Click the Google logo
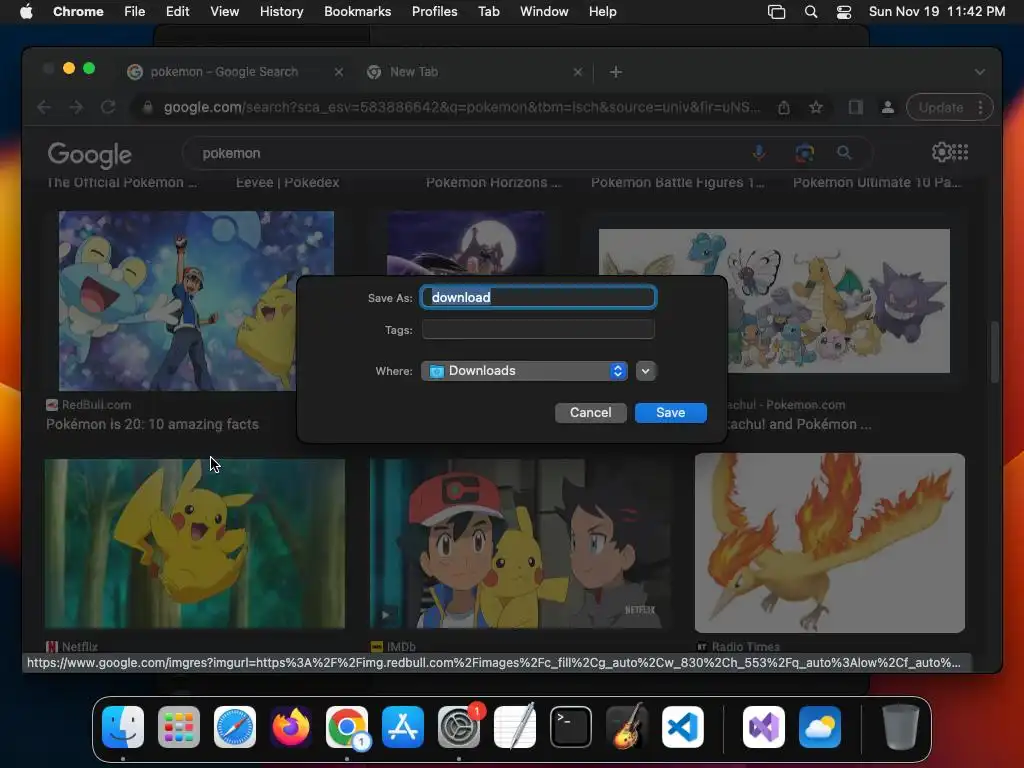The width and height of the screenshot is (1024, 768). (x=89, y=155)
